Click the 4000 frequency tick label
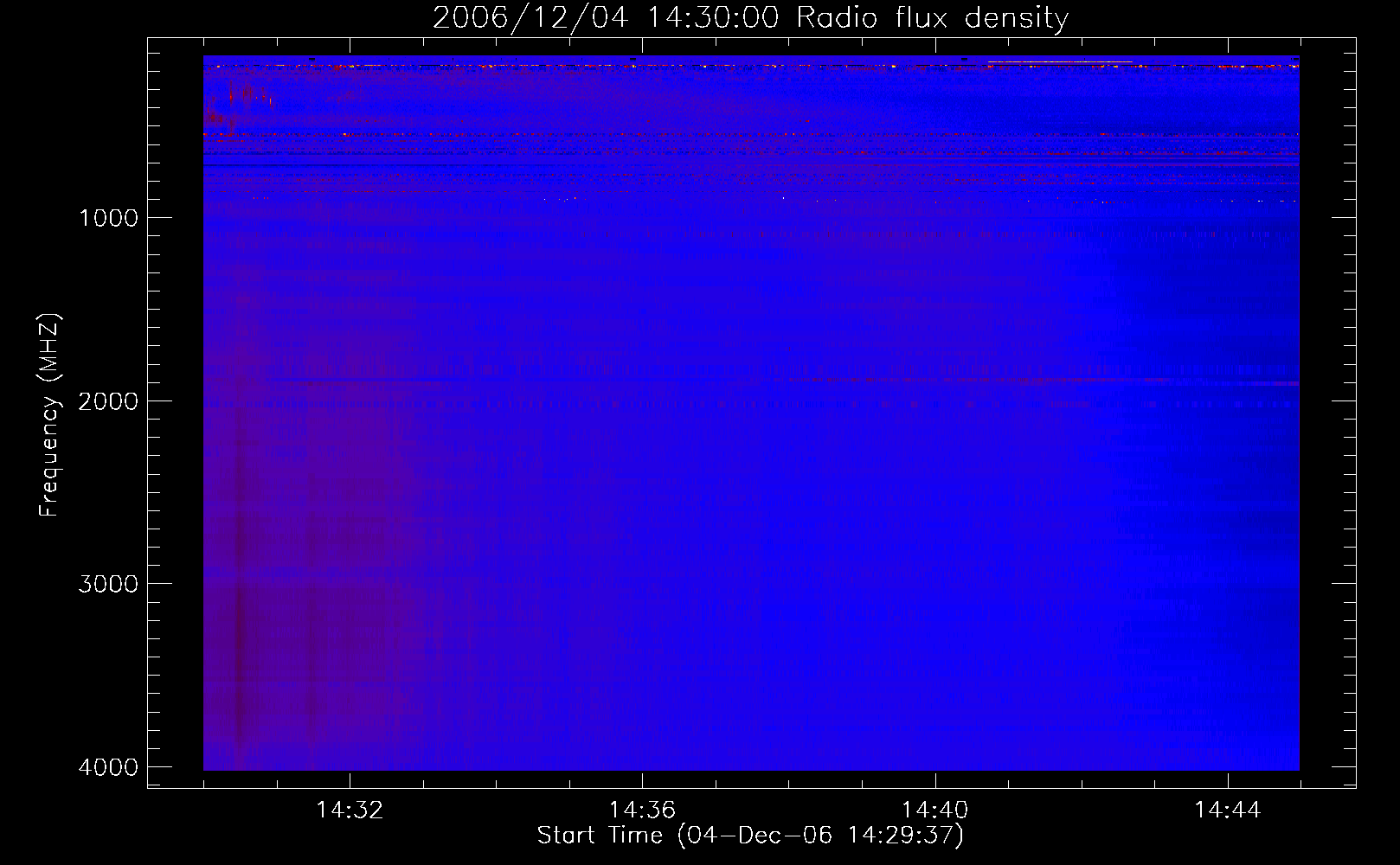 [x=108, y=767]
